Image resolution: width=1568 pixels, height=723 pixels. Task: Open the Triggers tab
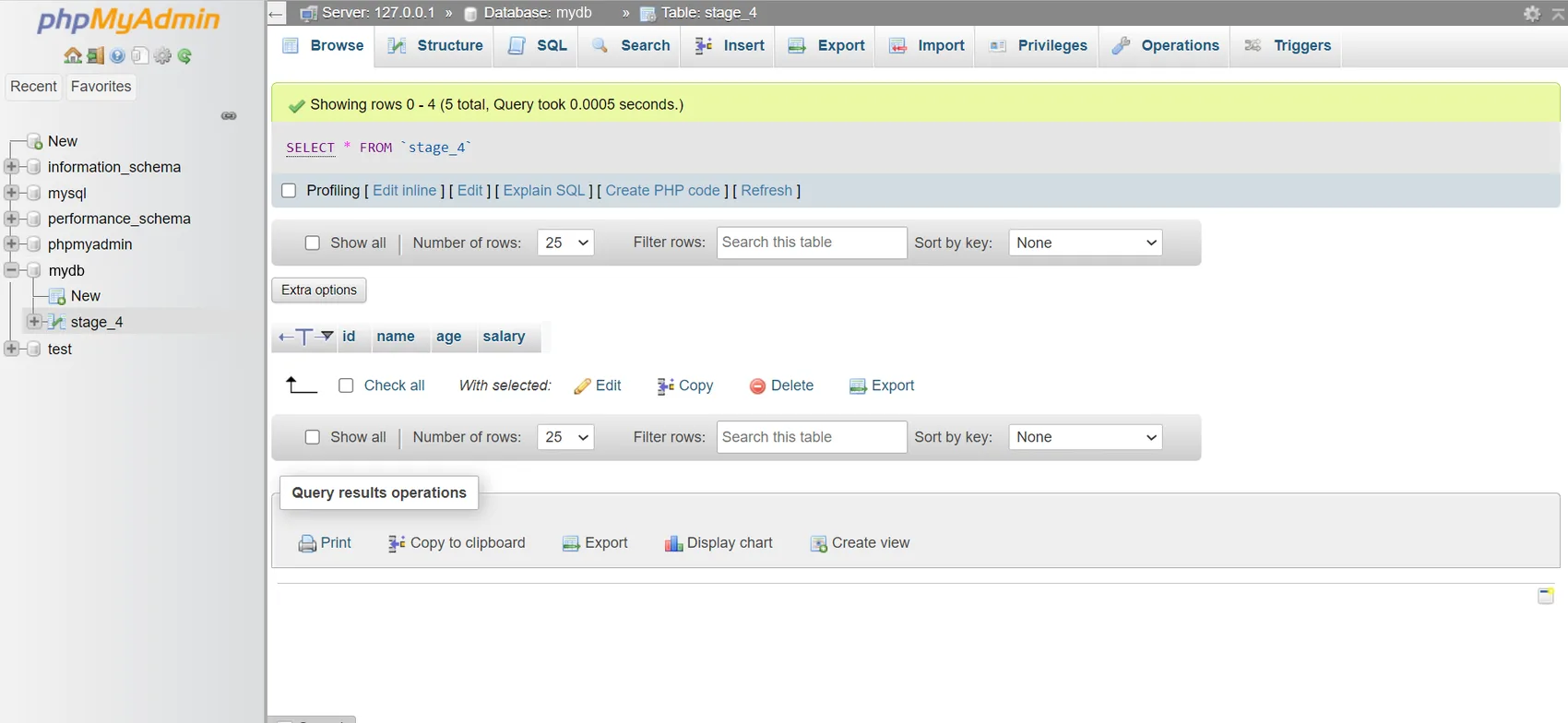(x=1287, y=46)
